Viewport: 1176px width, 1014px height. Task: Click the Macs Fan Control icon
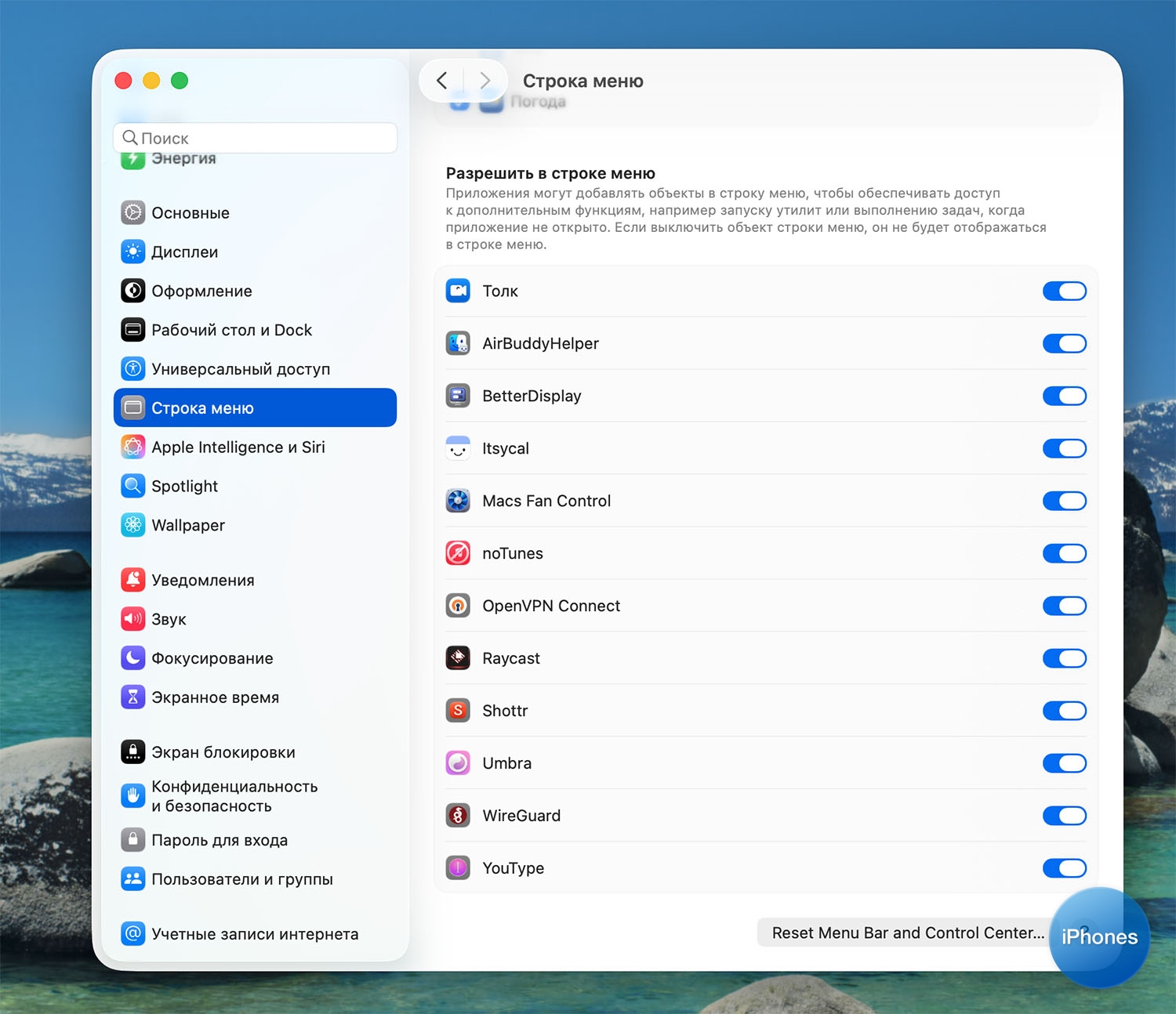pos(458,501)
